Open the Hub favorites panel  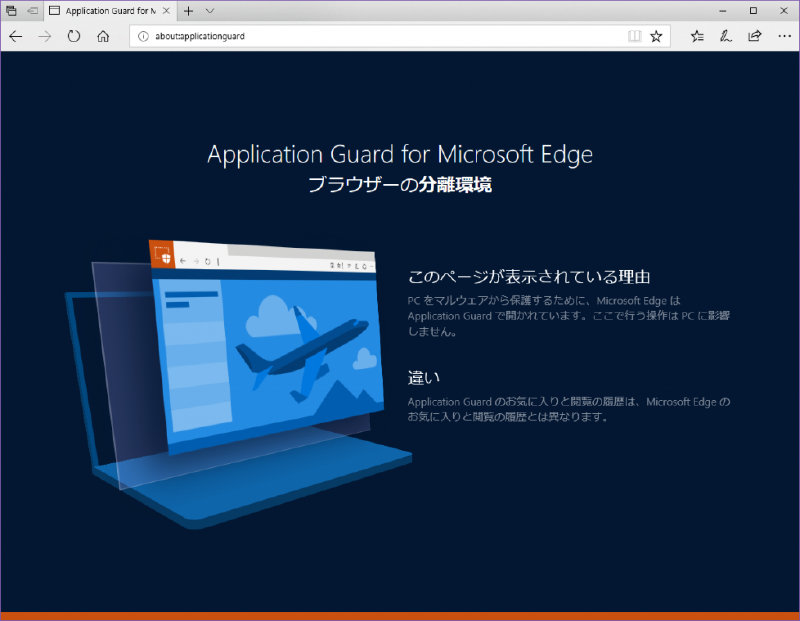tap(697, 36)
